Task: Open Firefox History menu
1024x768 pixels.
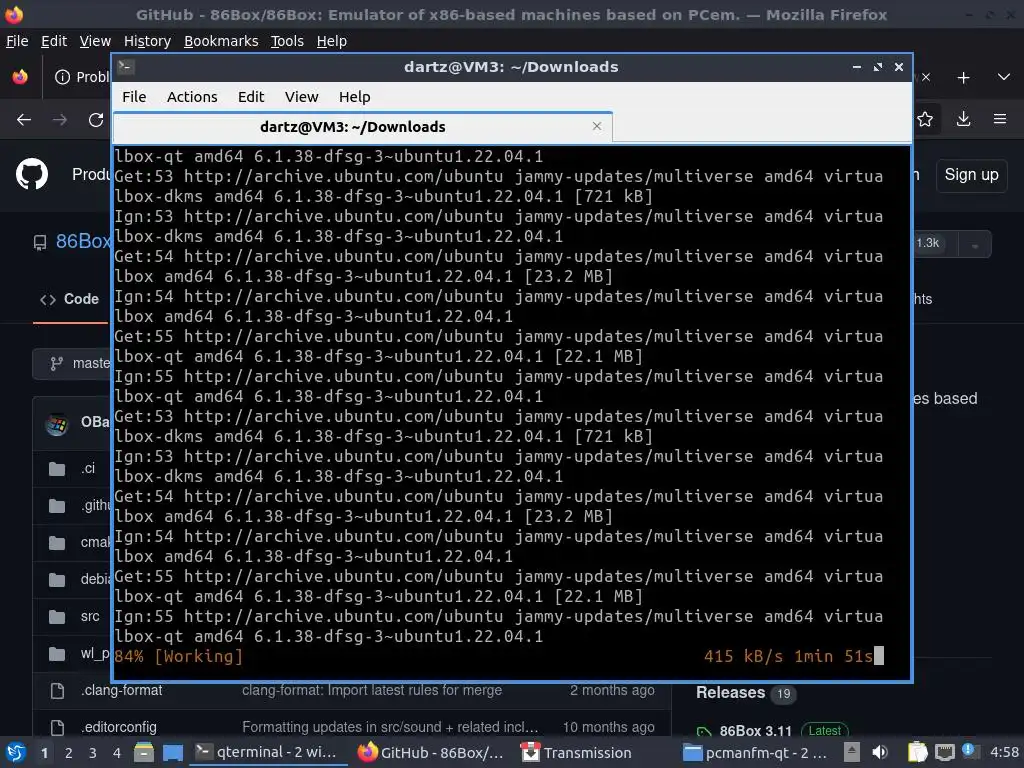Action: click(x=147, y=41)
